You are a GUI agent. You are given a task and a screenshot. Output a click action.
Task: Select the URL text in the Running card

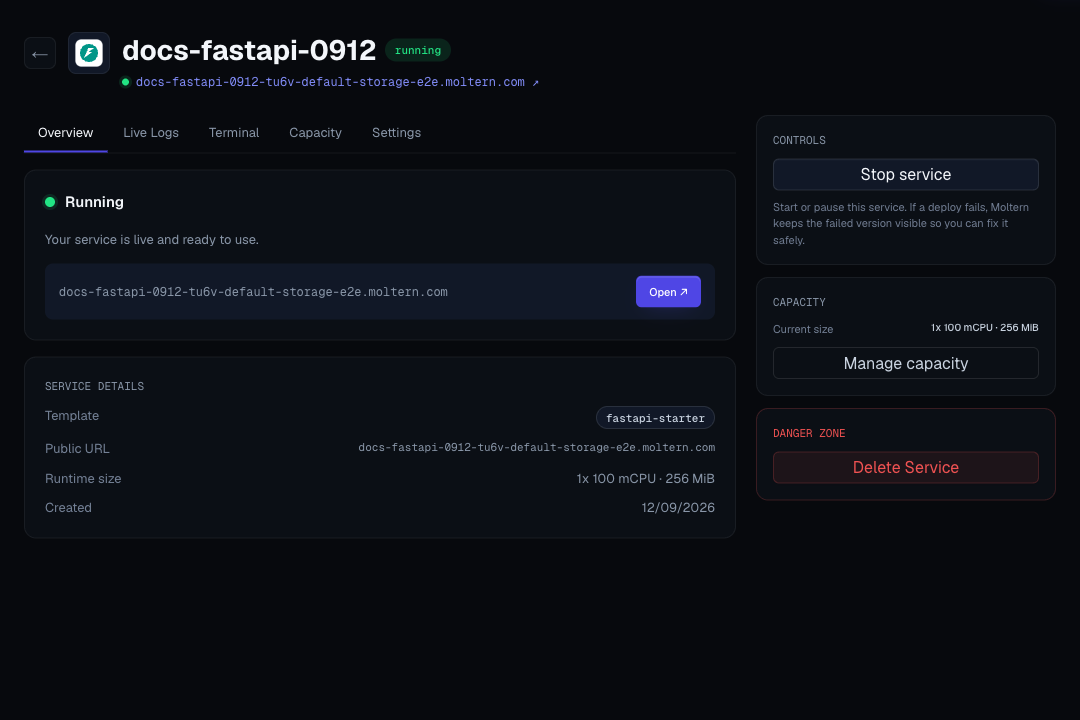tap(253, 292)
